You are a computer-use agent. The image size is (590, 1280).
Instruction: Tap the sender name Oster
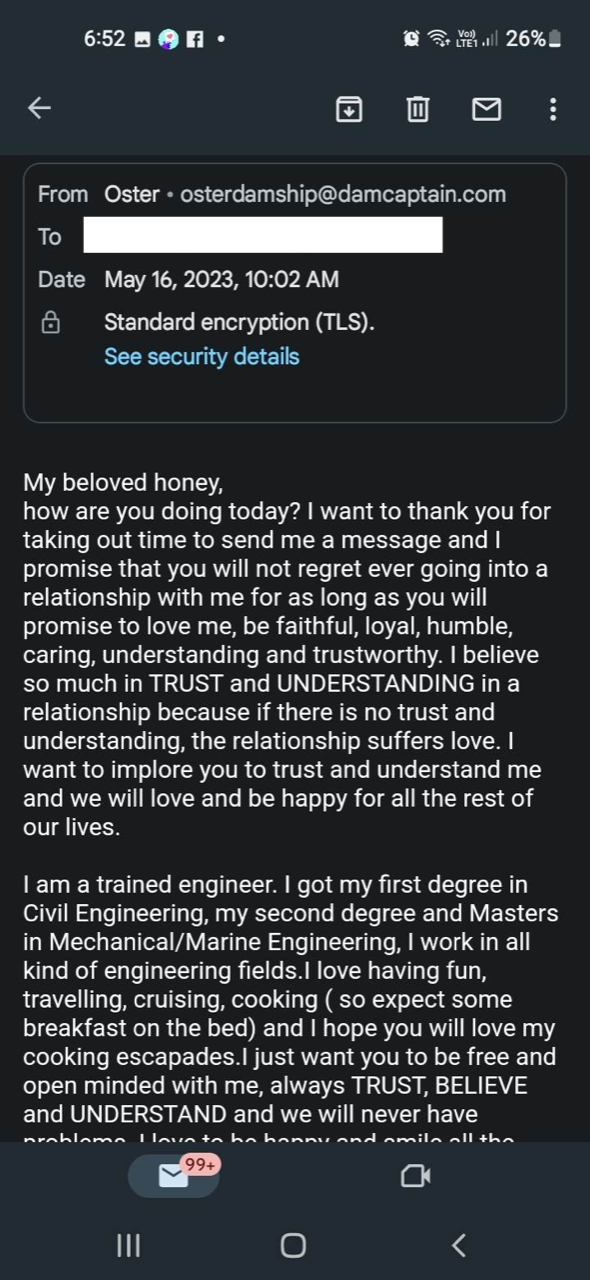(x=132, y=194)
